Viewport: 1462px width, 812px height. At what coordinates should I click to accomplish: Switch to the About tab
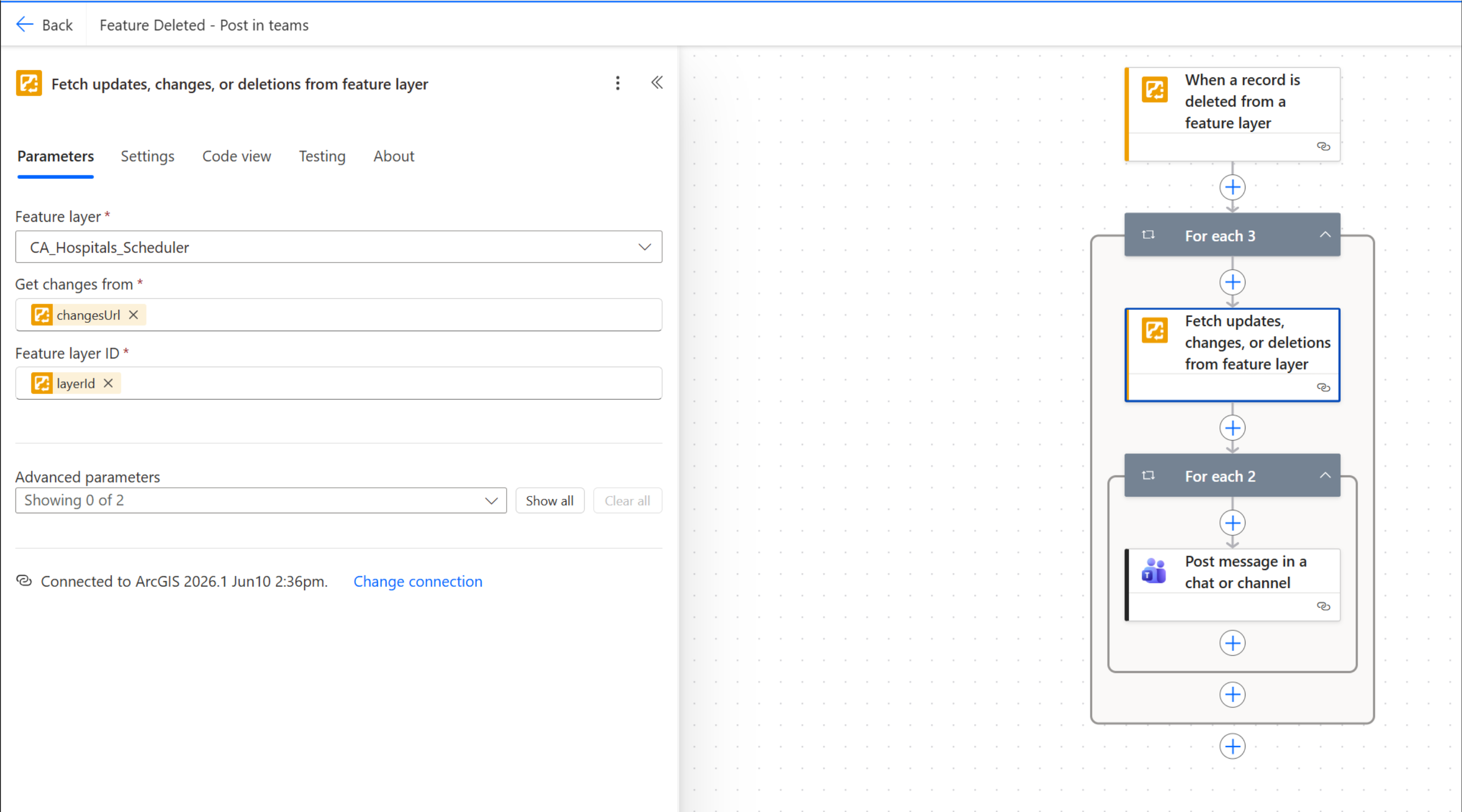[x=394, y=156]
